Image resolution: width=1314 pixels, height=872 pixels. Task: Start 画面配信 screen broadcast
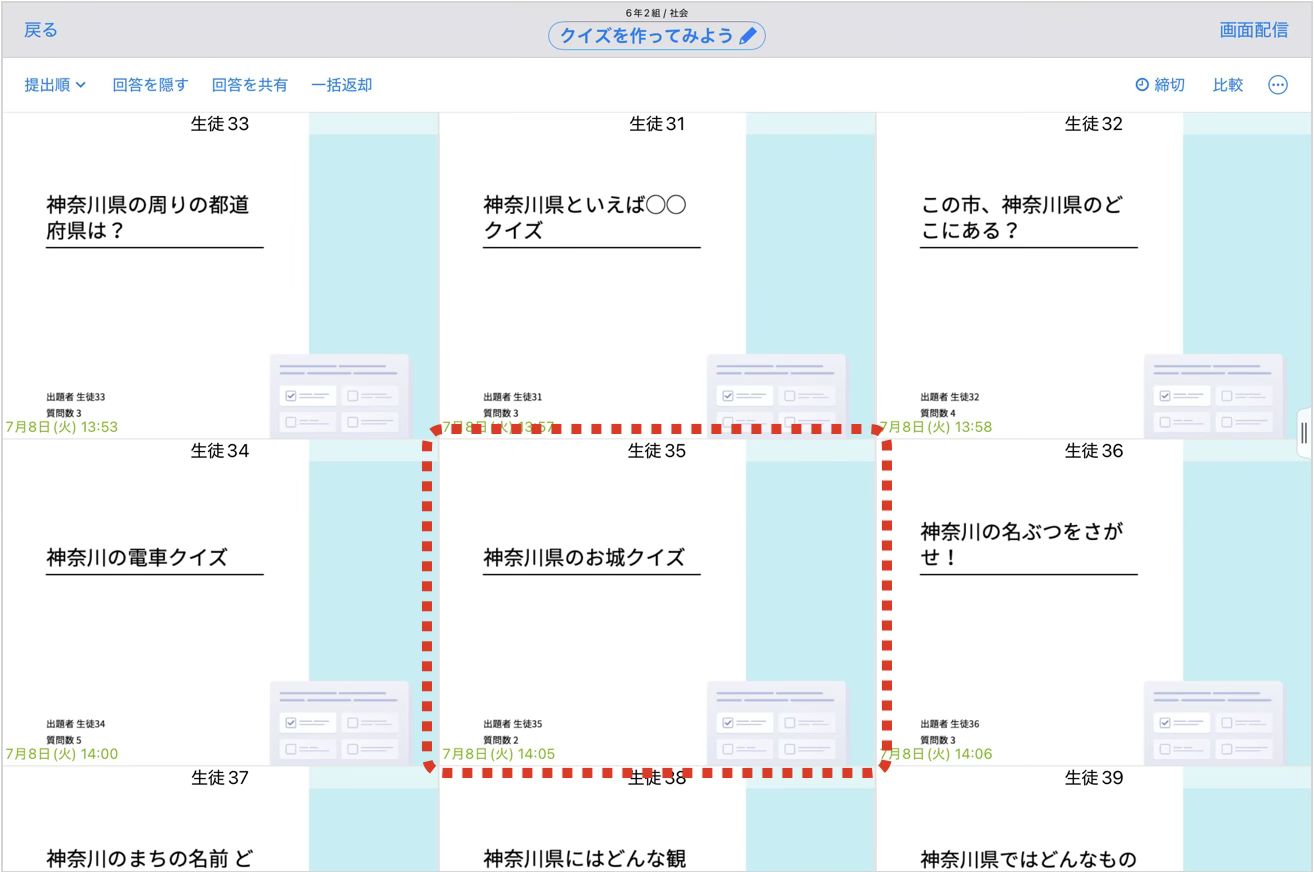[x=1254, y=30]
